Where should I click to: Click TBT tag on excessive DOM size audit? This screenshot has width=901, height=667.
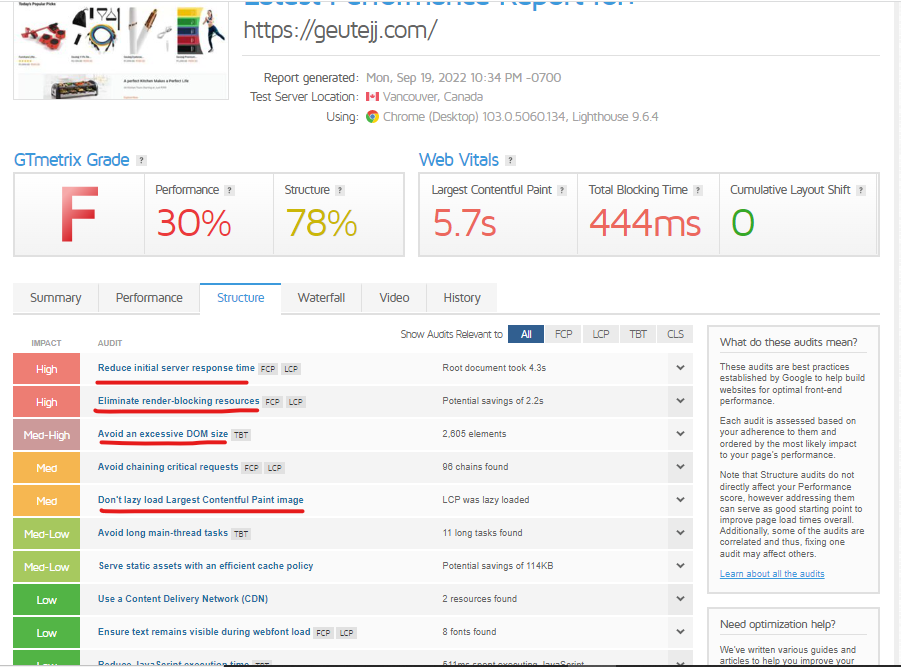pyautogui.click(x=241, y=435)
